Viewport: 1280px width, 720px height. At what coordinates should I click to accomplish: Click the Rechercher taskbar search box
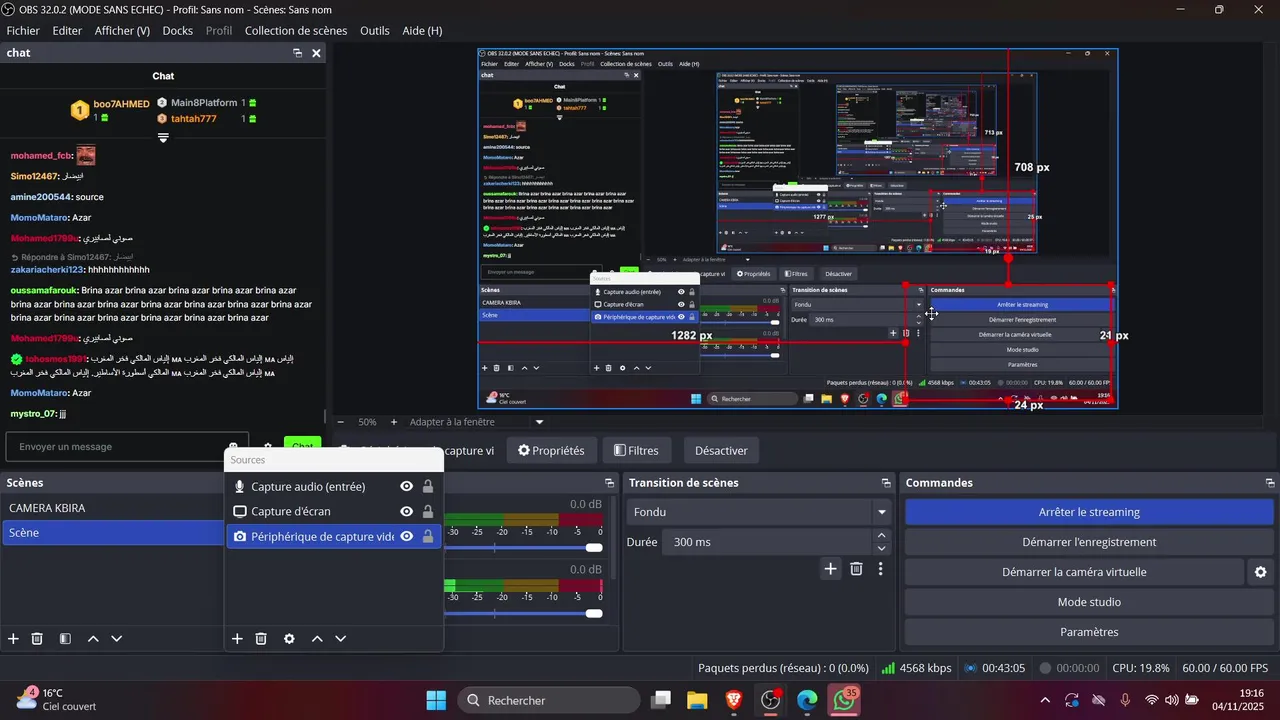pos(549,701)
